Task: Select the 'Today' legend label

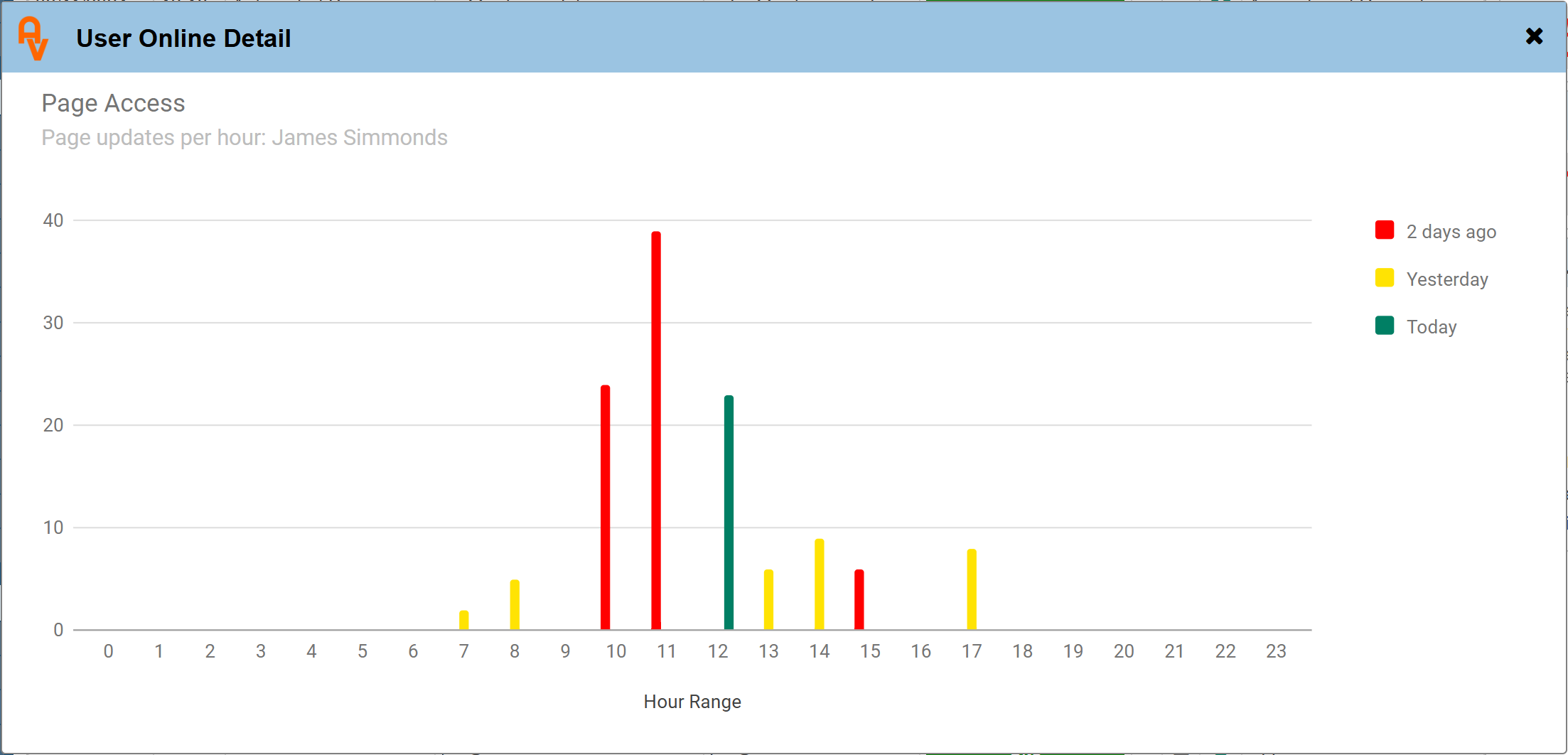Action: click(x=1431, y=327)
